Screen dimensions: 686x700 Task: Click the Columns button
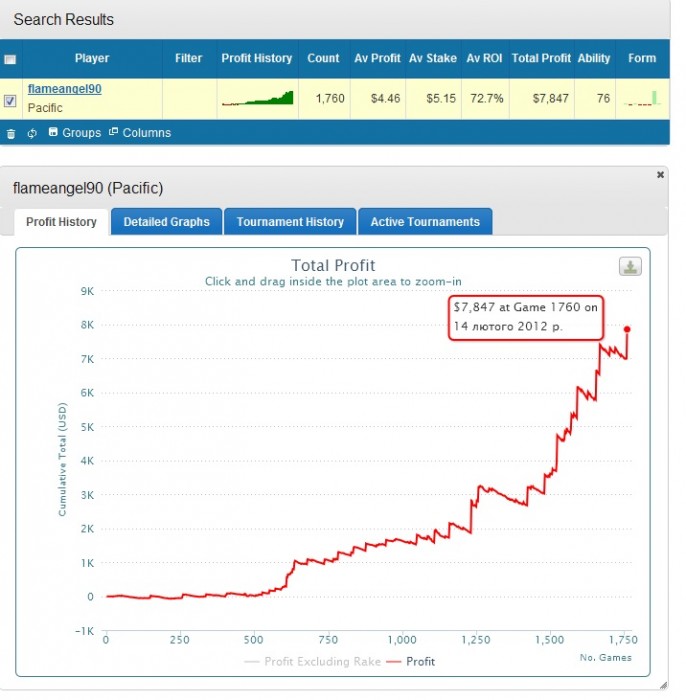pyautogui.click(x=140, y=133)
